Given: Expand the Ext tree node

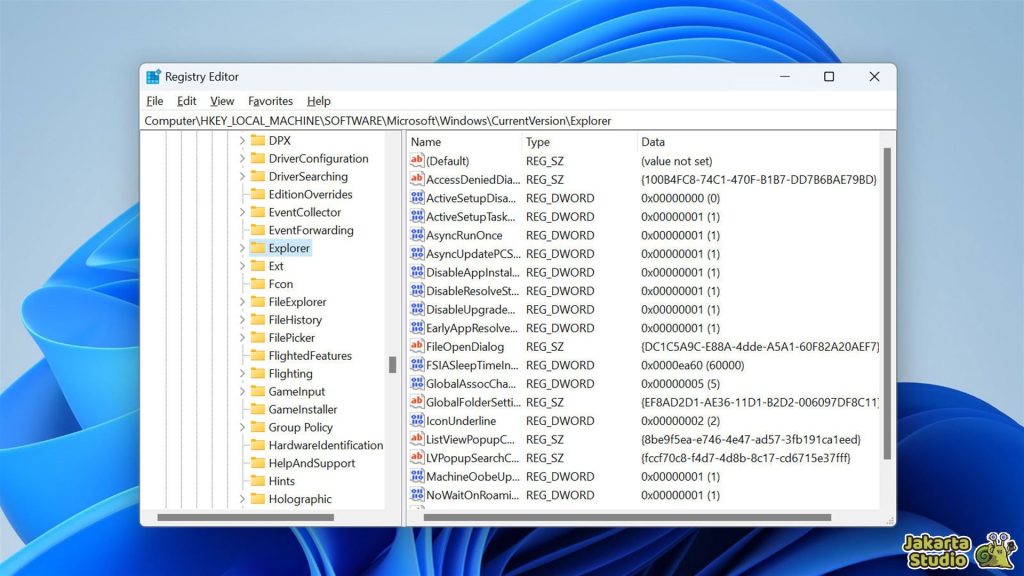Looking at the screenshot, I should [240, 266].
